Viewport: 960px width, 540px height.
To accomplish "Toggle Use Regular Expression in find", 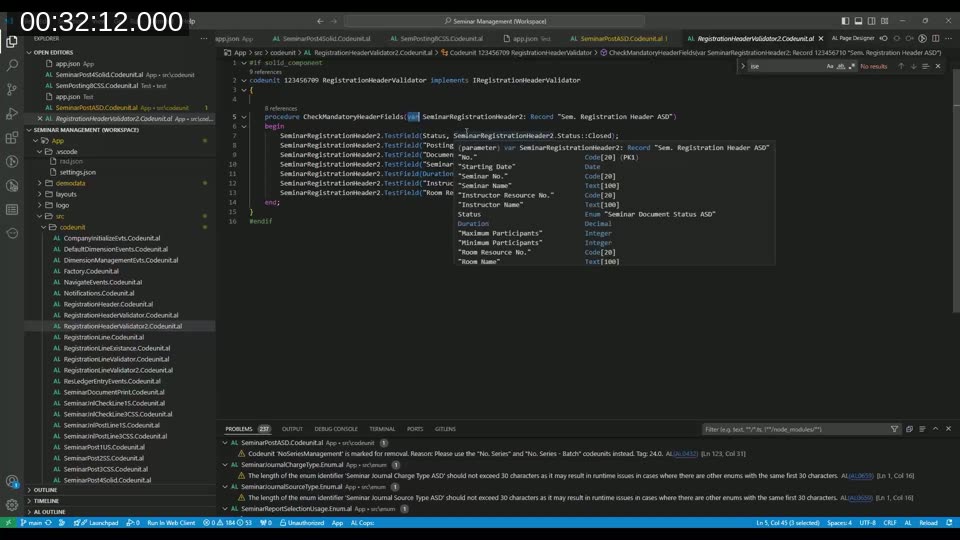I will 852,66.
